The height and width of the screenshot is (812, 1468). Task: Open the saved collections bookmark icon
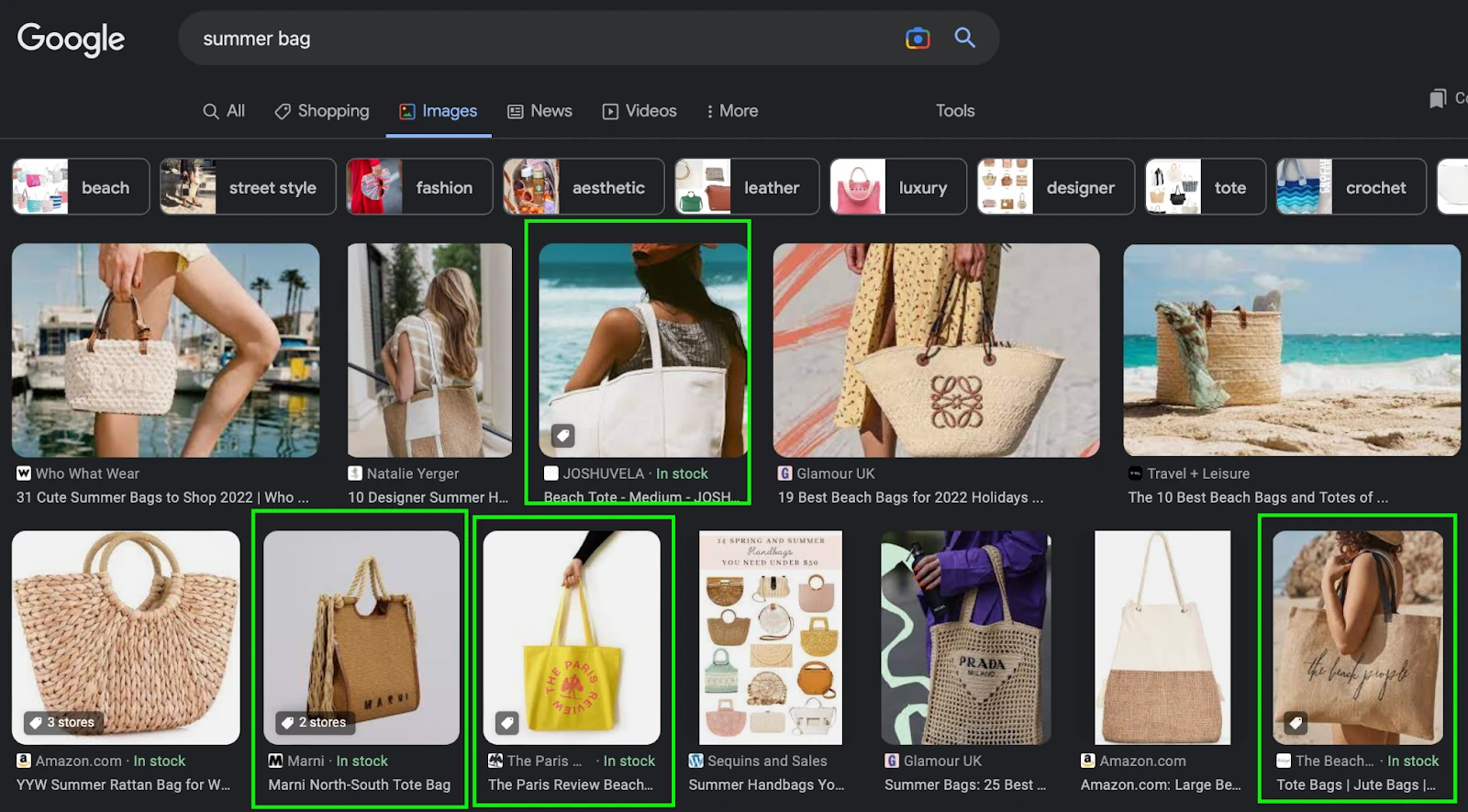click(1438, 99)
